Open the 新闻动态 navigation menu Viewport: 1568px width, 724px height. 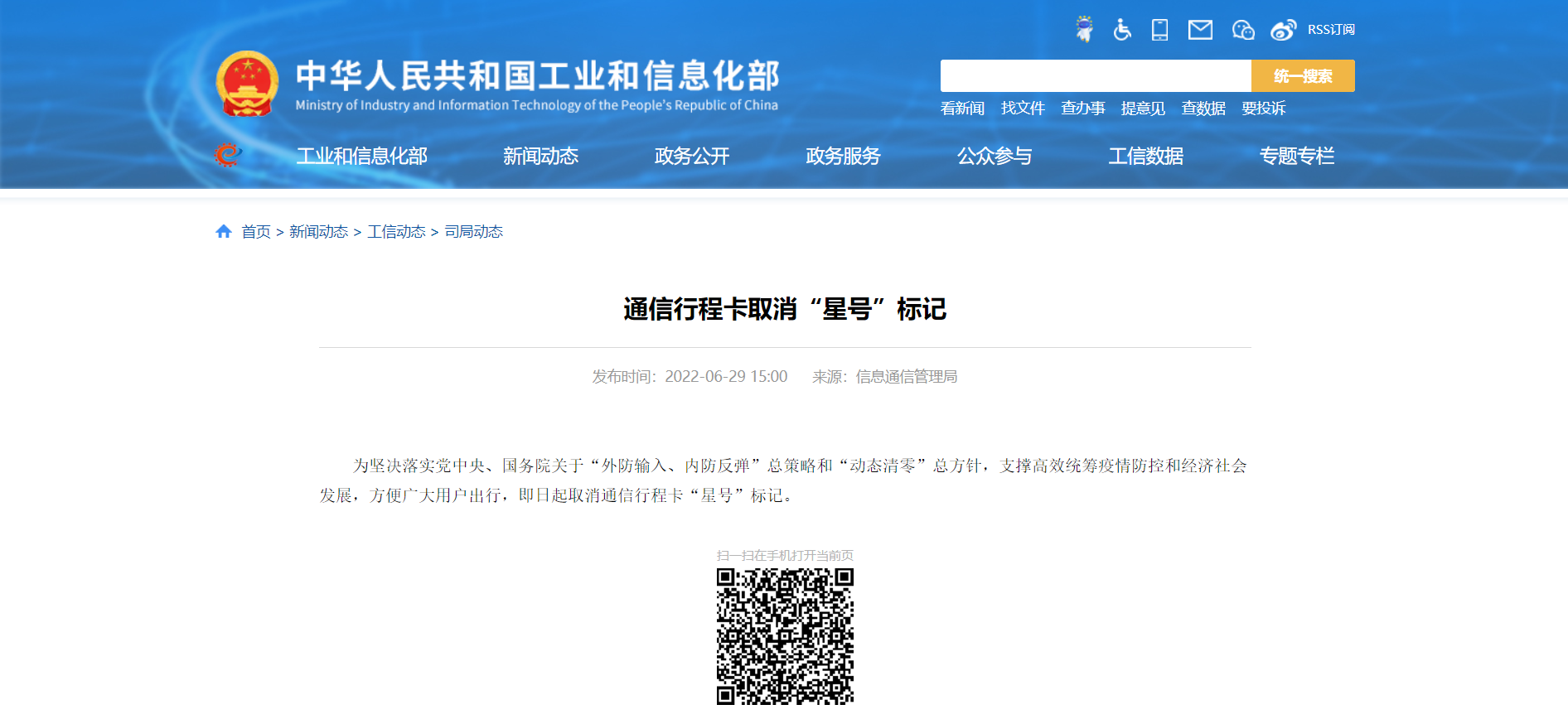tap(540, 156)
